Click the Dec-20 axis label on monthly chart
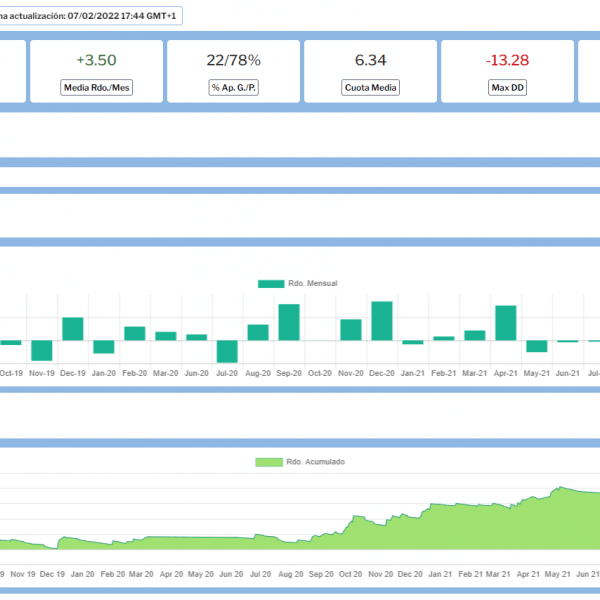Image resolution: width=600 pixels, height=600 pixels. (382, 373)
